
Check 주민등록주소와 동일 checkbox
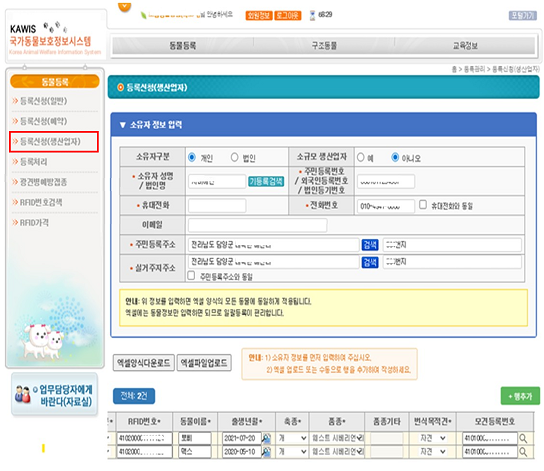pos(191,275)
